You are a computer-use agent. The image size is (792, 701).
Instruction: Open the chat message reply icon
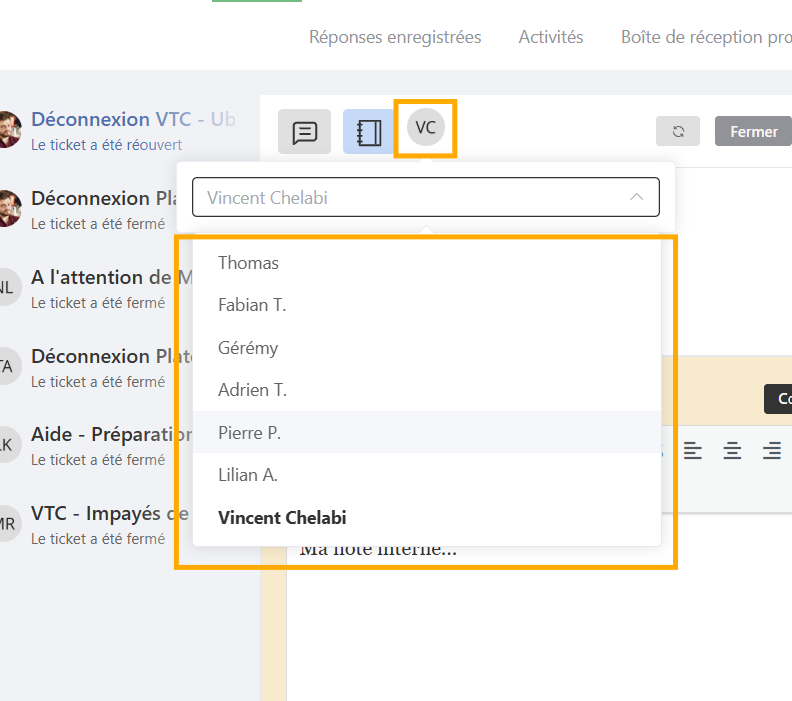click(304, 132)
